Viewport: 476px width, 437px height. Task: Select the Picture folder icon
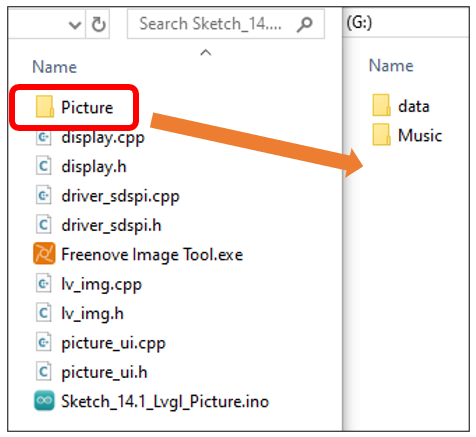point(45,107)
